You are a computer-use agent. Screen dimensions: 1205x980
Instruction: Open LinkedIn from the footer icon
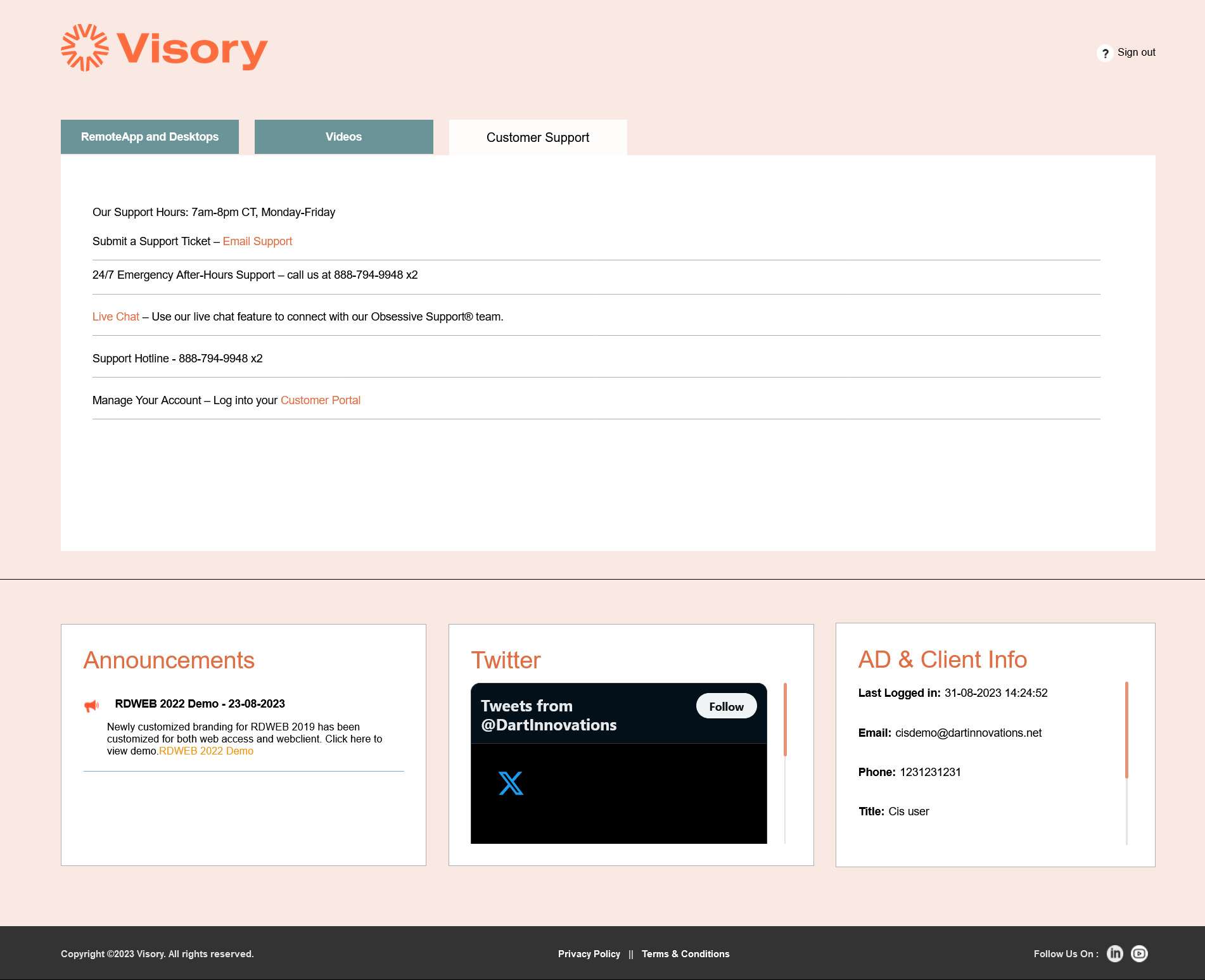coord(1115,953)
